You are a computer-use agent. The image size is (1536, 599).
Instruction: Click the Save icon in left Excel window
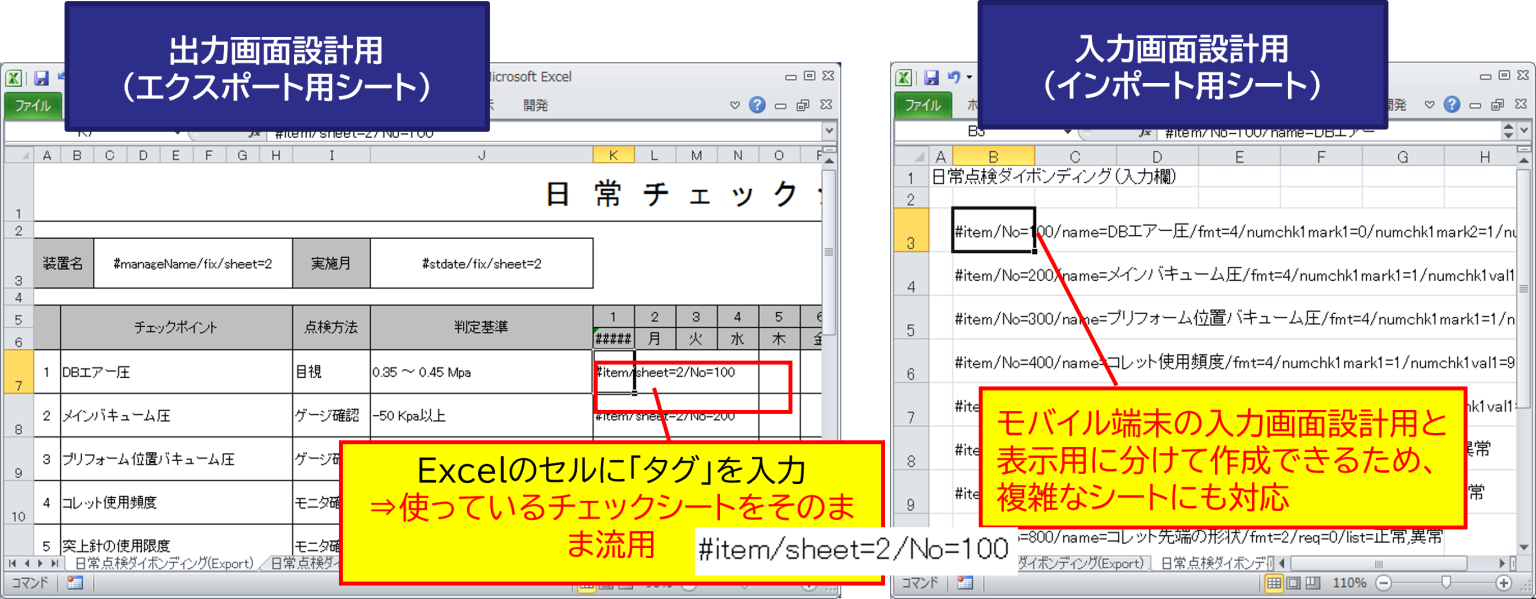point(41,78)
